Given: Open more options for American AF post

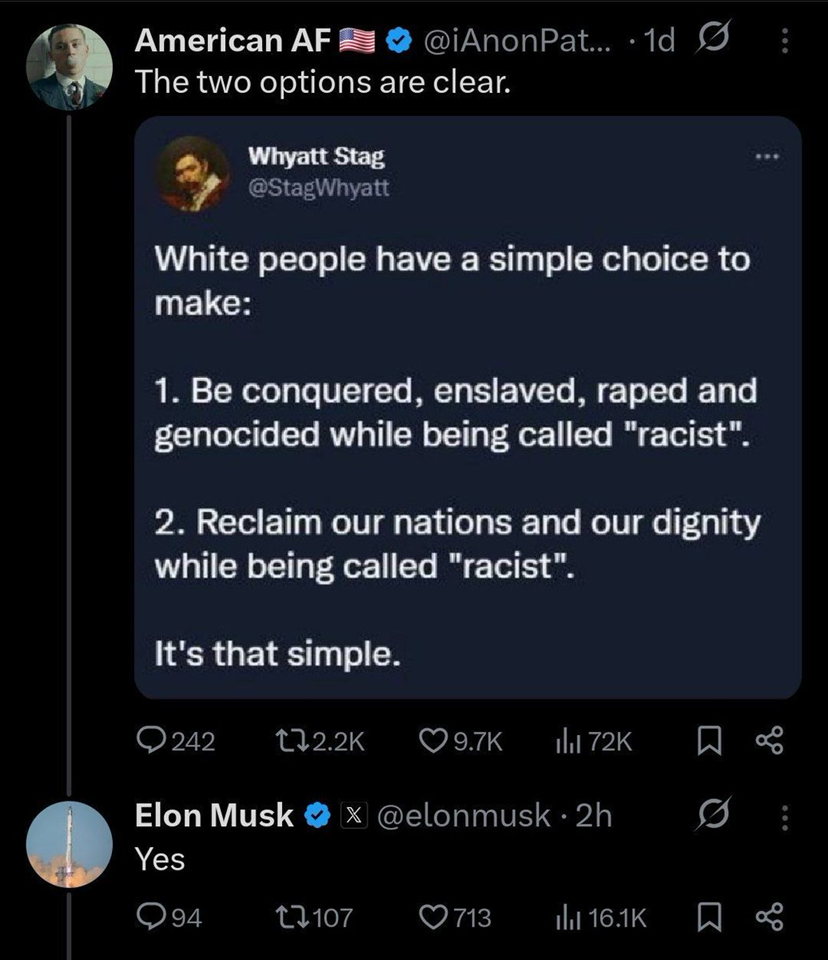Looking at the screenshot, I should click(784, 42).
